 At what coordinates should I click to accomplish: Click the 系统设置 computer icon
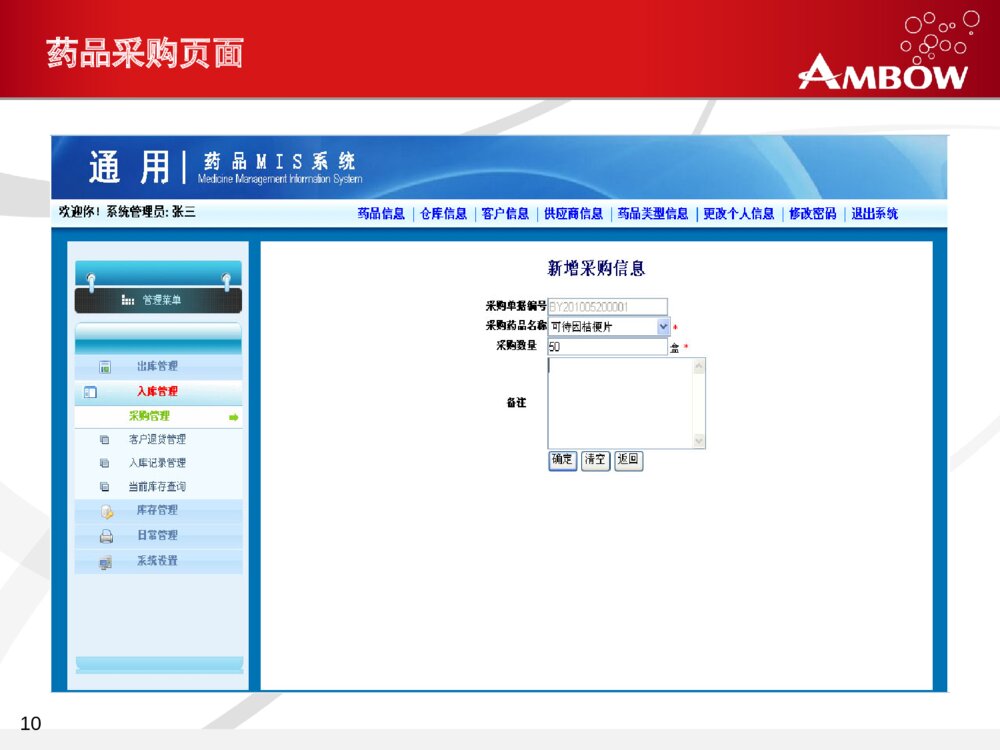pos(106,562)
